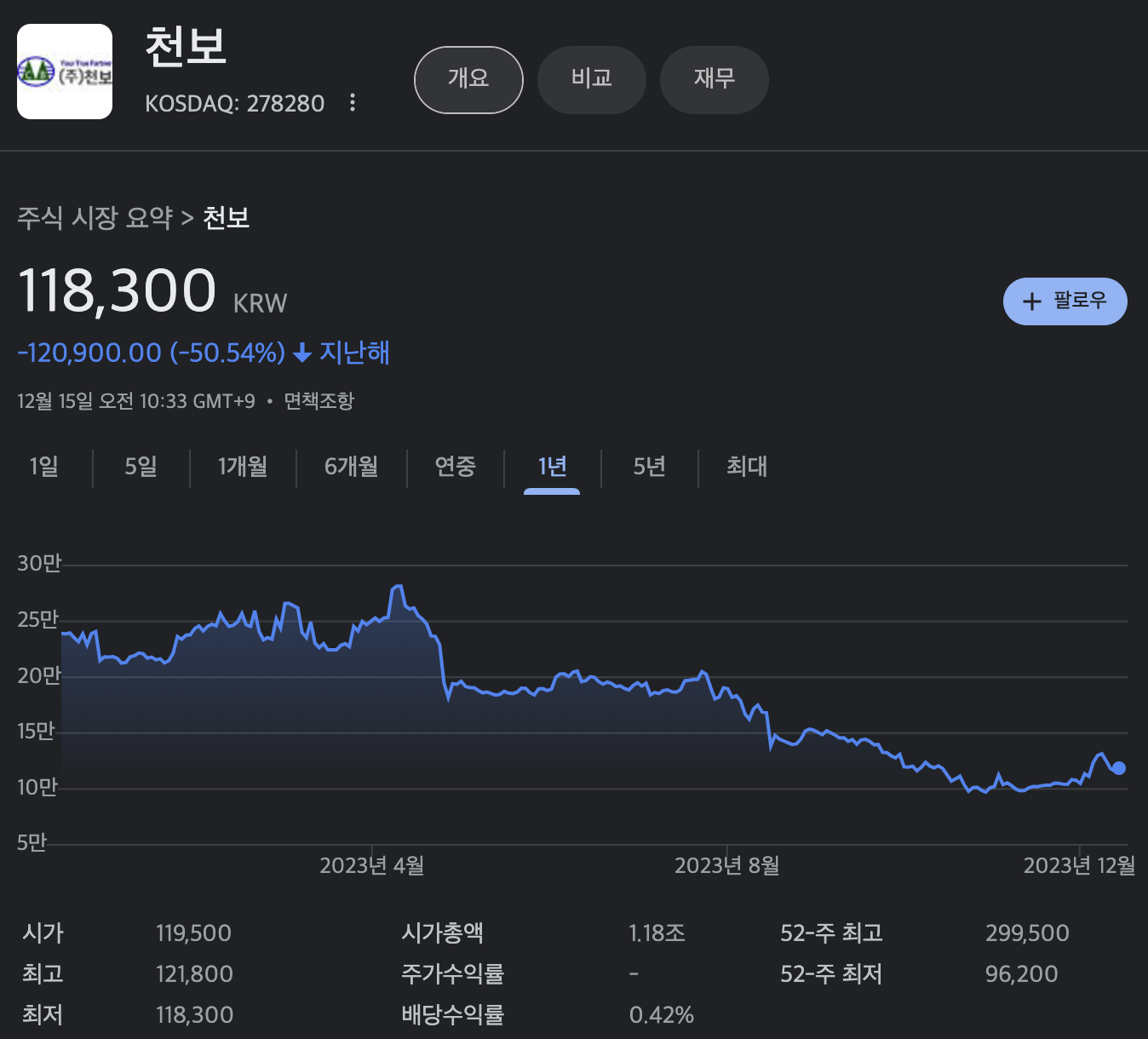Click the 2023년 12월 axis label

pos(1079,866)
